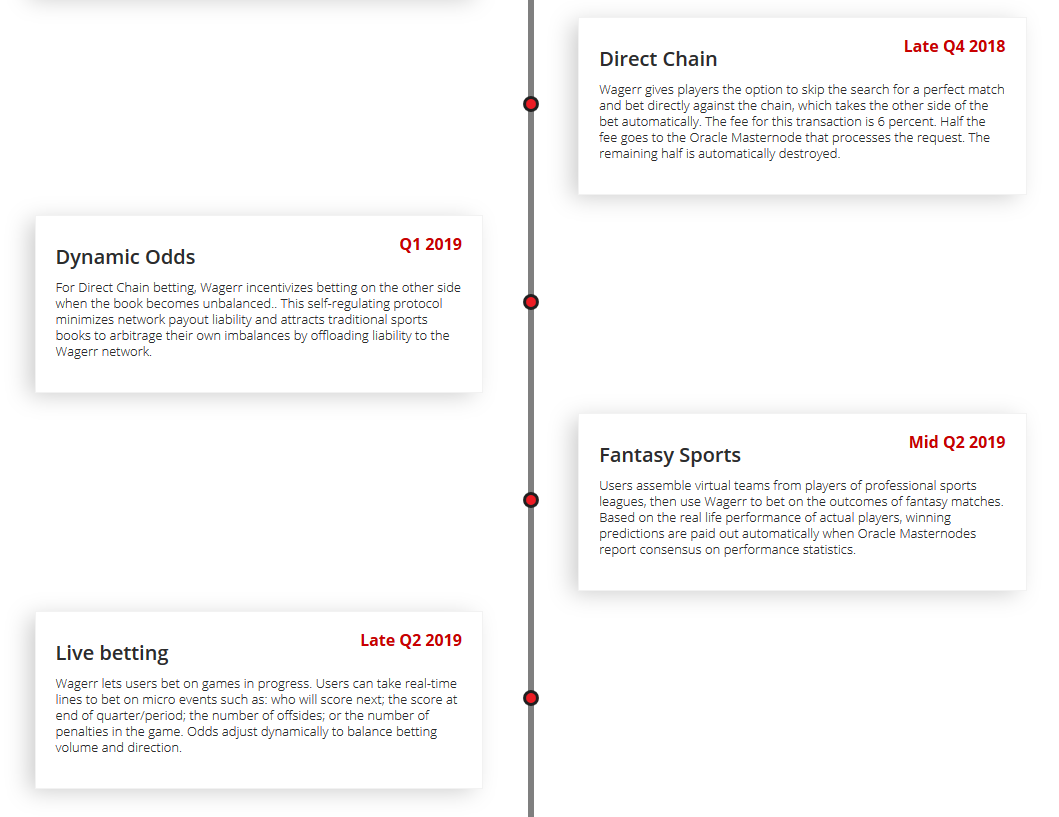Select the Live betting heading
1059x817 pixels.
click(x=112, y=653)
